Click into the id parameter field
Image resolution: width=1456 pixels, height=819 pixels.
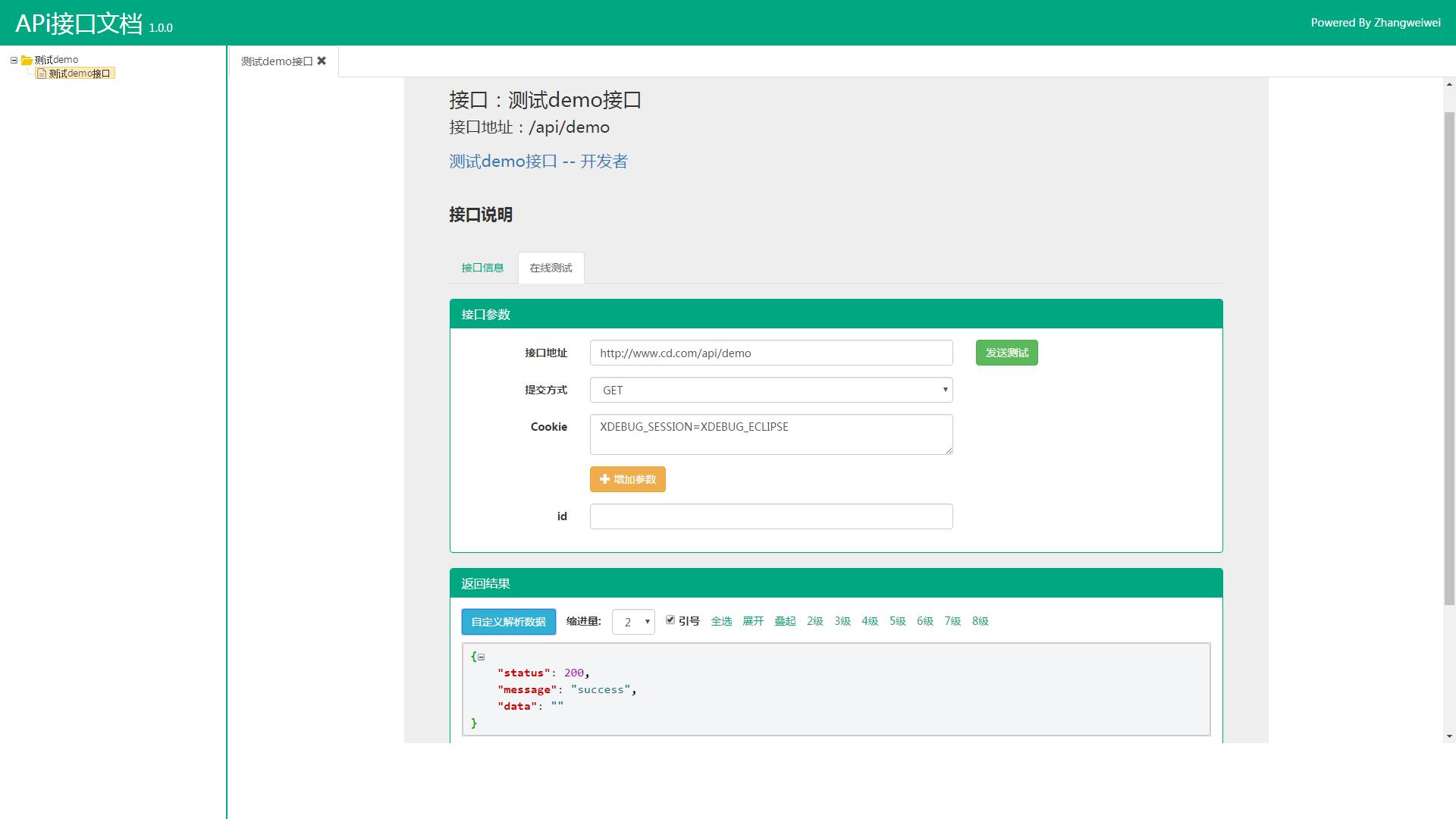click(770, 516)
